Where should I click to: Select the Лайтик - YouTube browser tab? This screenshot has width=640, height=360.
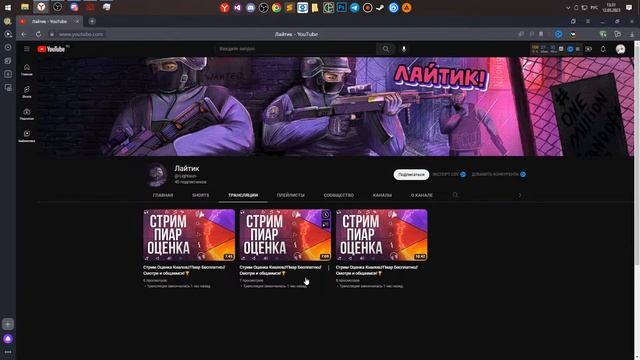50,21
